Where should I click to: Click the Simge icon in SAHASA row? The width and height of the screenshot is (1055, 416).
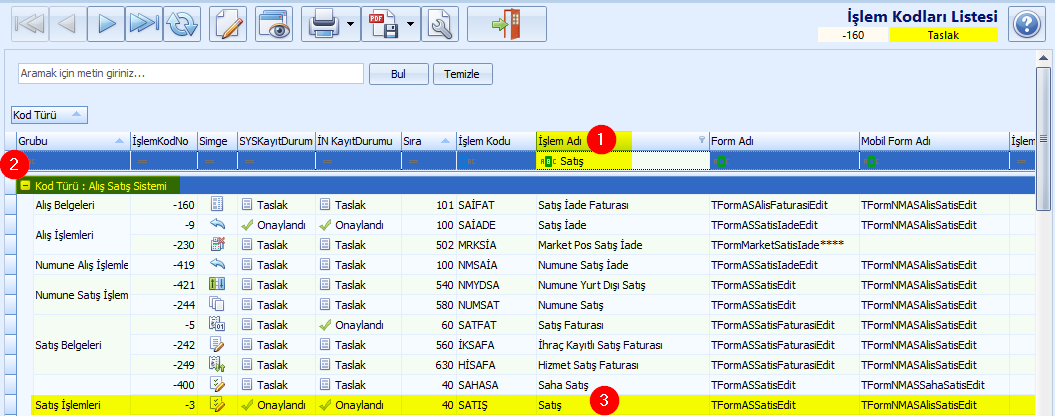click(x=217, y=386)
